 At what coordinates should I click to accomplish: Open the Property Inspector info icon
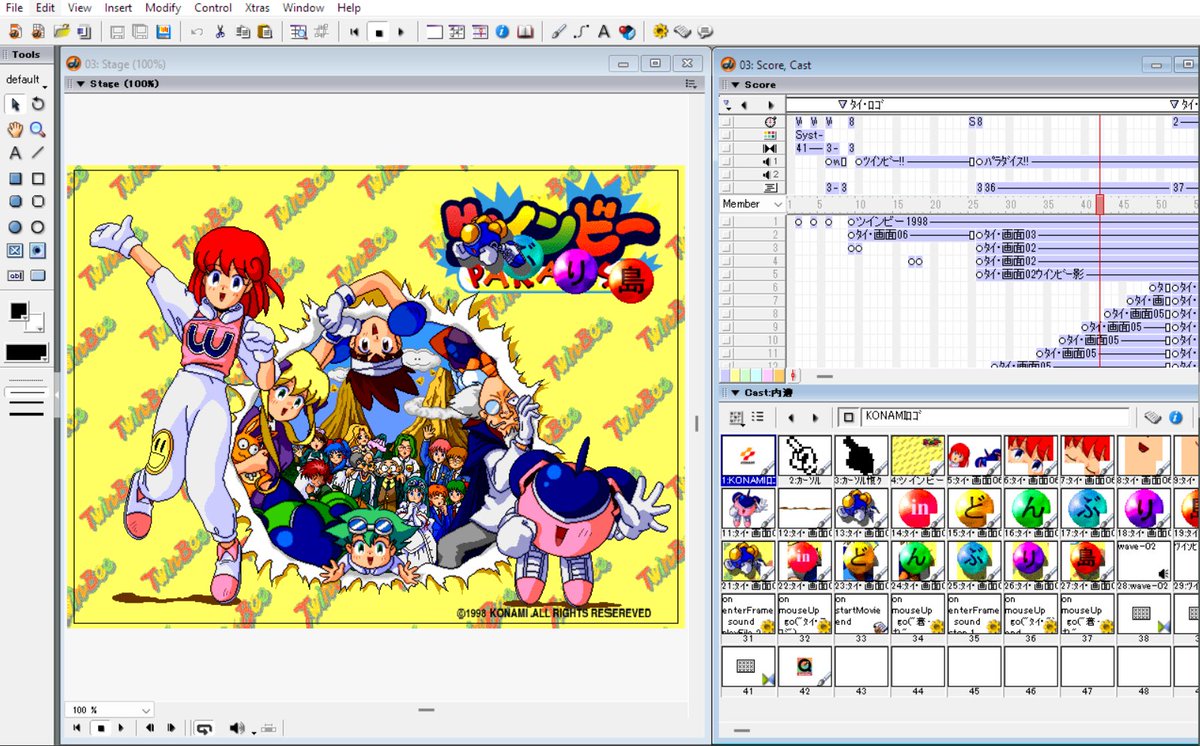point(502,31)
